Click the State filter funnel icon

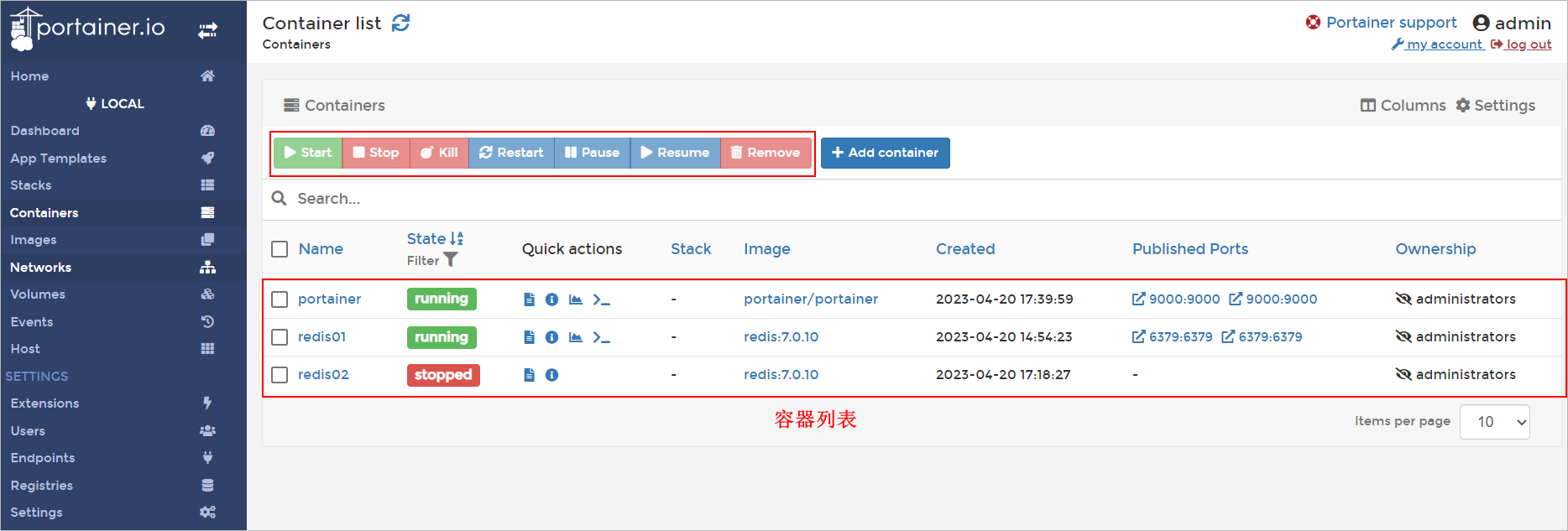(451, 260)
